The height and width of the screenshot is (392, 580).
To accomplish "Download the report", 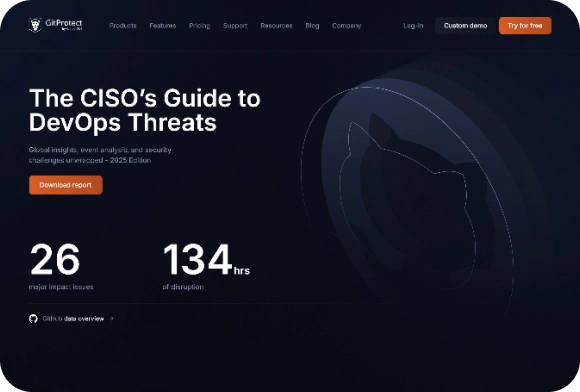I will point(66,185).
